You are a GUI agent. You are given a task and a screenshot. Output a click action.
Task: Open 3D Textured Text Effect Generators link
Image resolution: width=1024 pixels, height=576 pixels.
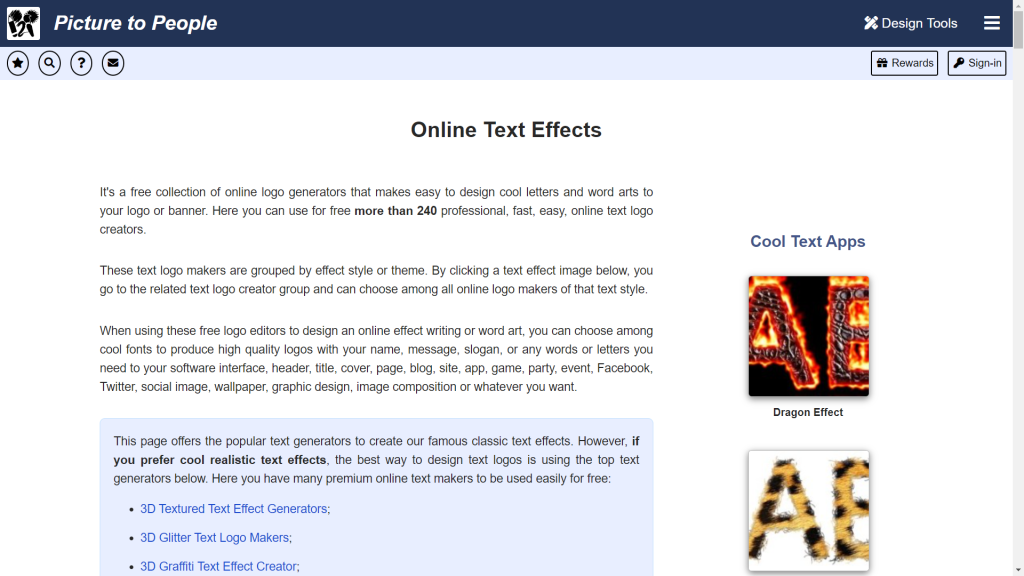pos(233,509)
